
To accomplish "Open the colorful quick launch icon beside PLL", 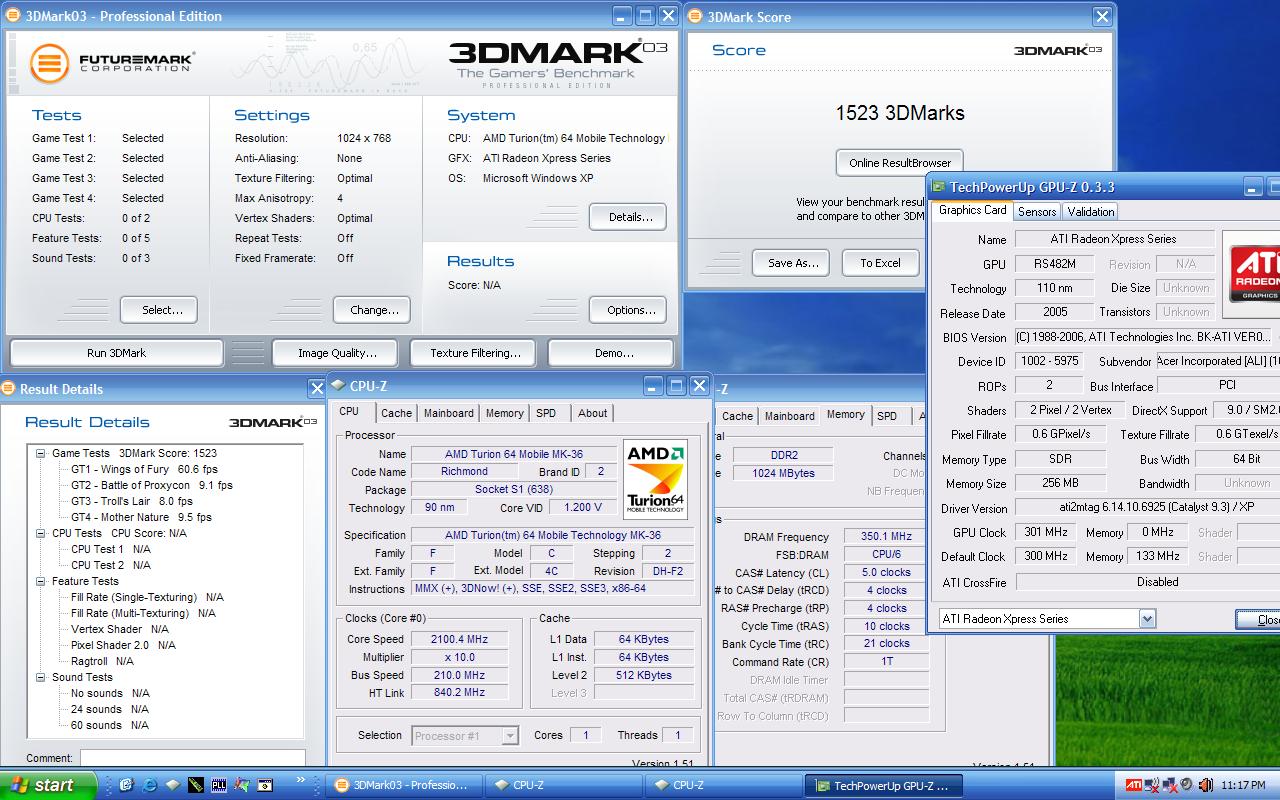I will (x=242, y=785).
